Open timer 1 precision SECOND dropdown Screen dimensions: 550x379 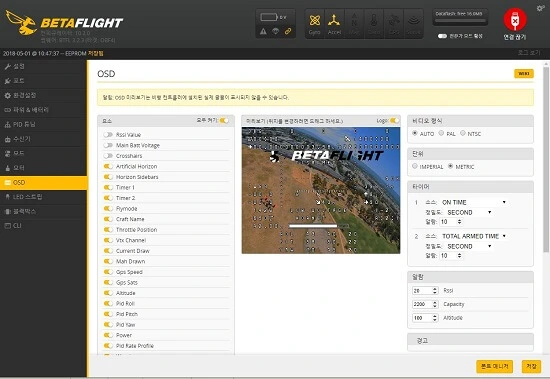[469, 212]
